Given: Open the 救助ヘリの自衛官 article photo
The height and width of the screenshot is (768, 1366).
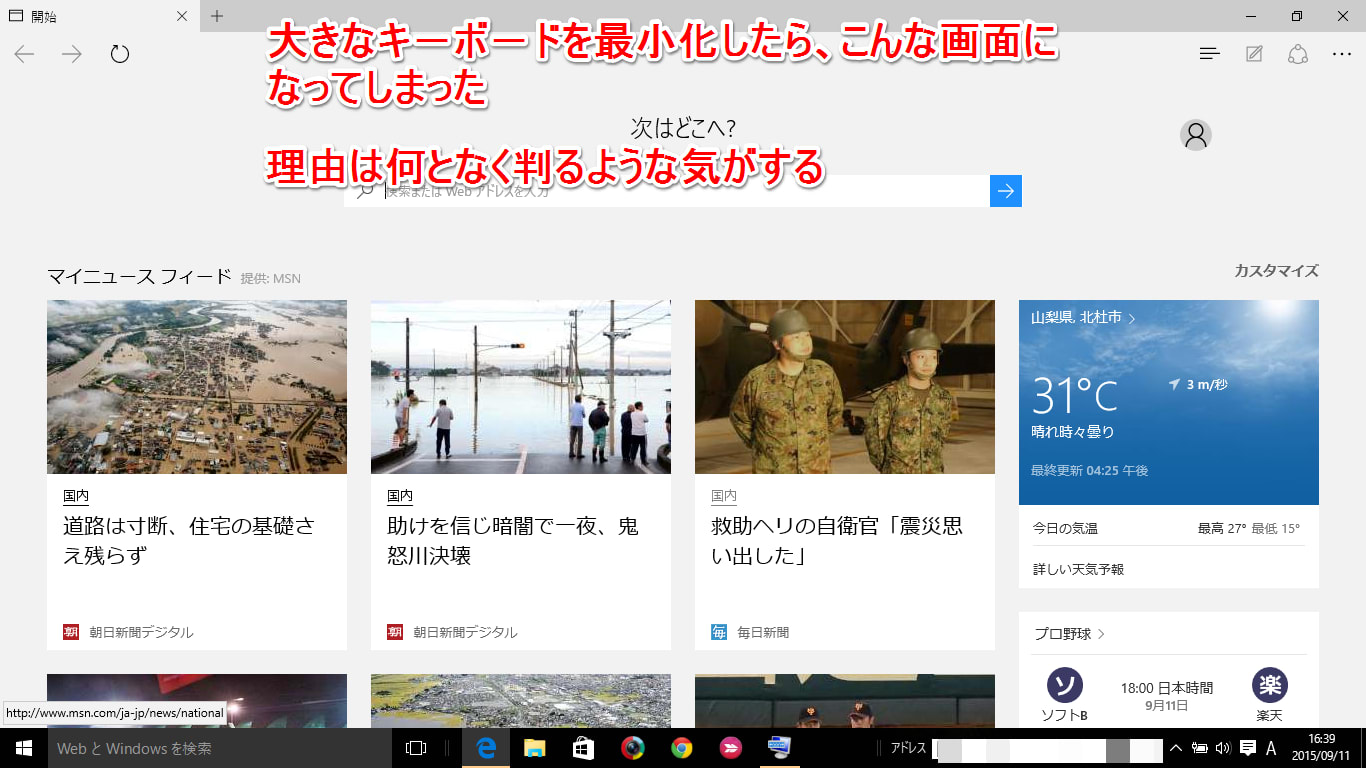Looking at the screenshot, I should (x=844, y=387).
